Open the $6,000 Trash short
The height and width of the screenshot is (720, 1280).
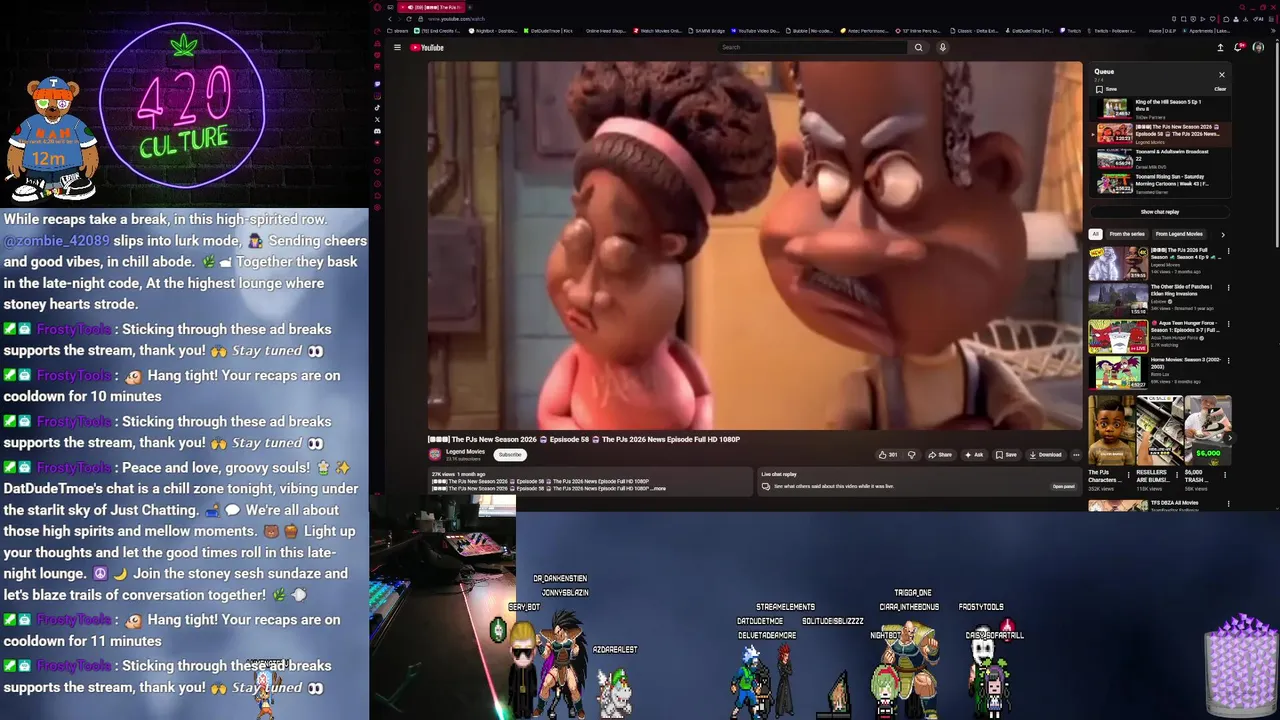pyautogui.click(x=1207, y=442)
